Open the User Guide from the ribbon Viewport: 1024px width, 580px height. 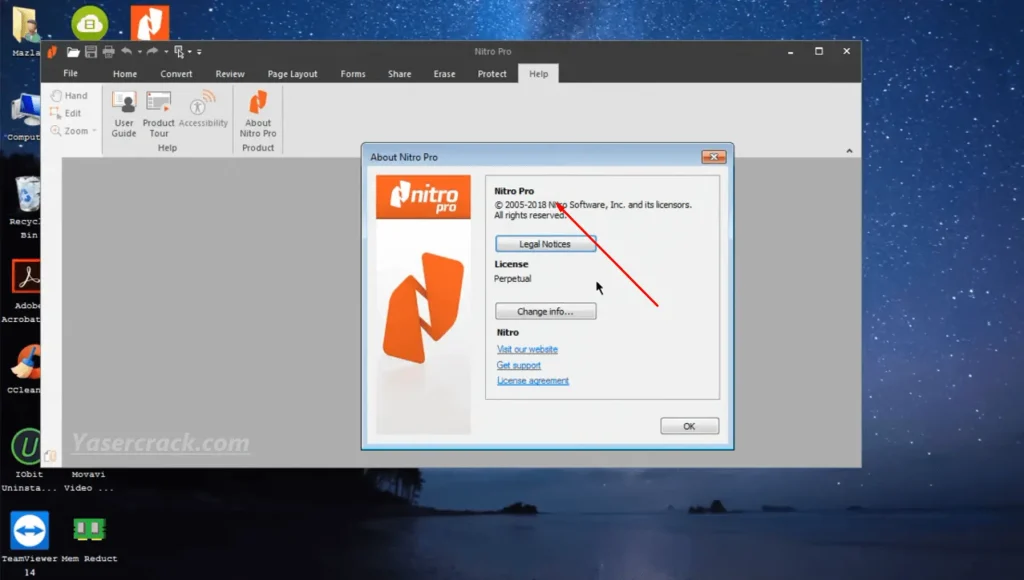pos(124,113)
